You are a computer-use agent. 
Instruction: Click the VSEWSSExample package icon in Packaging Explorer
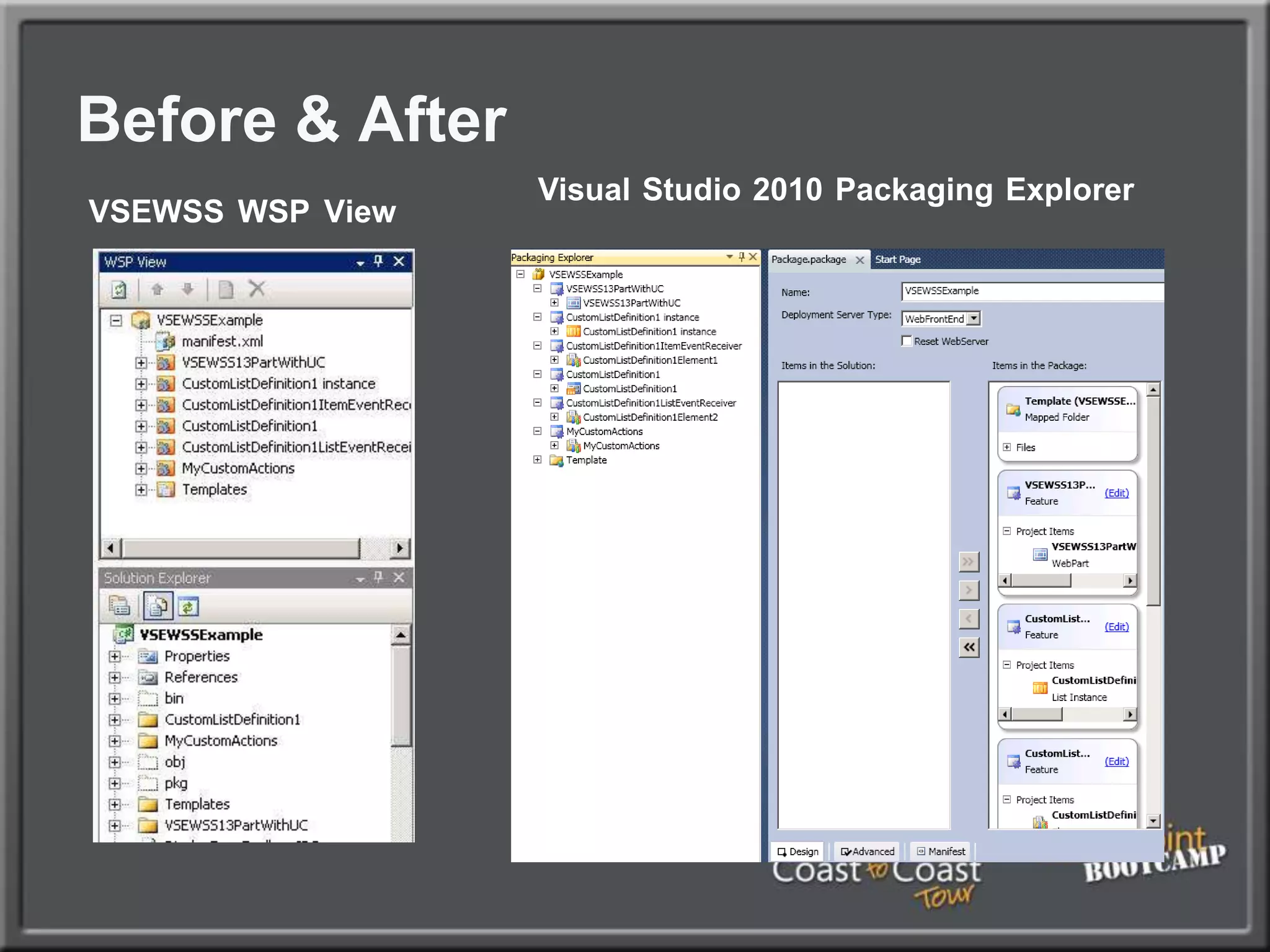point(539,274)
